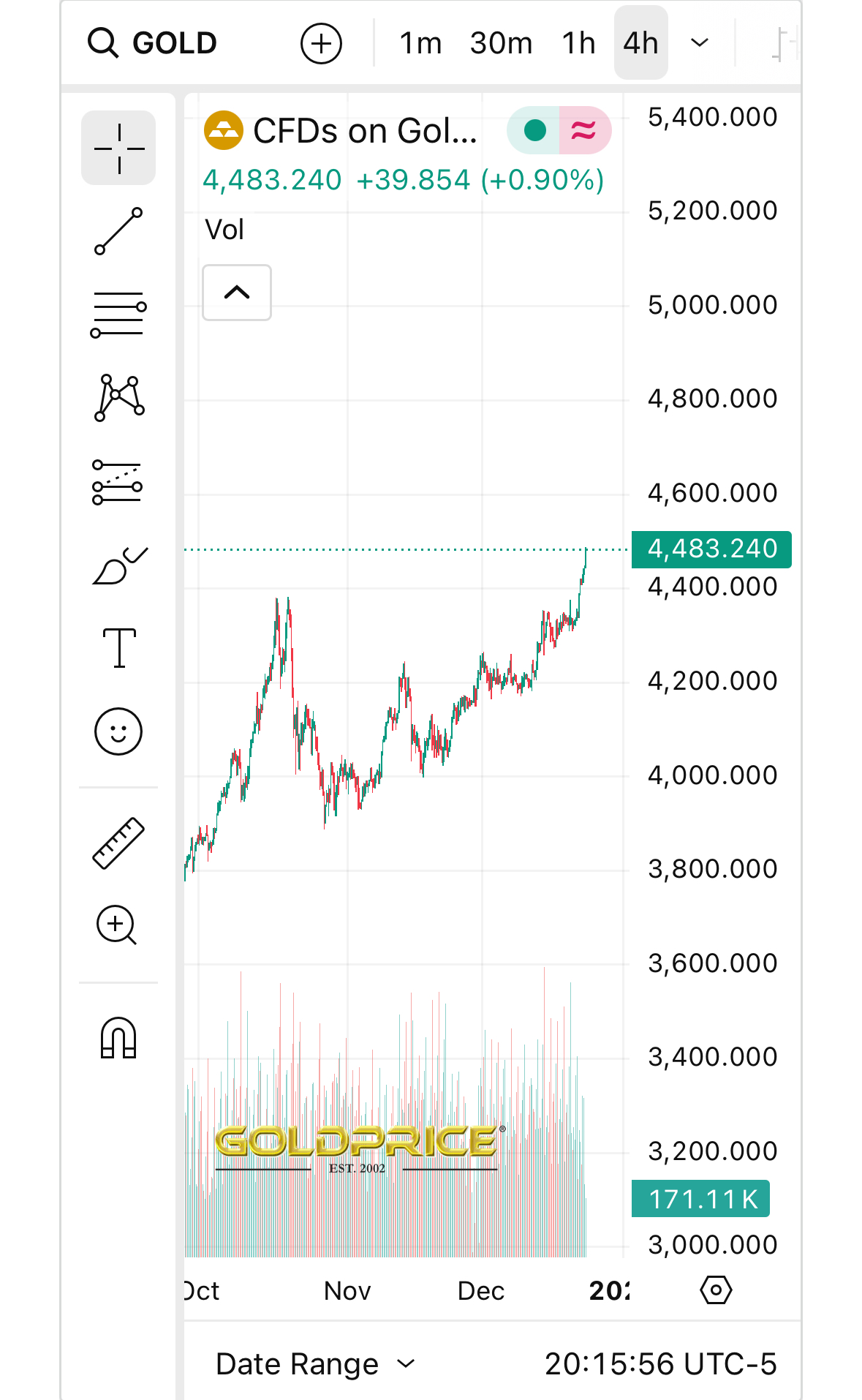The image size is (862, 1400).
Task: Select the forecasting and measurement tool
Action: point(118,481)
